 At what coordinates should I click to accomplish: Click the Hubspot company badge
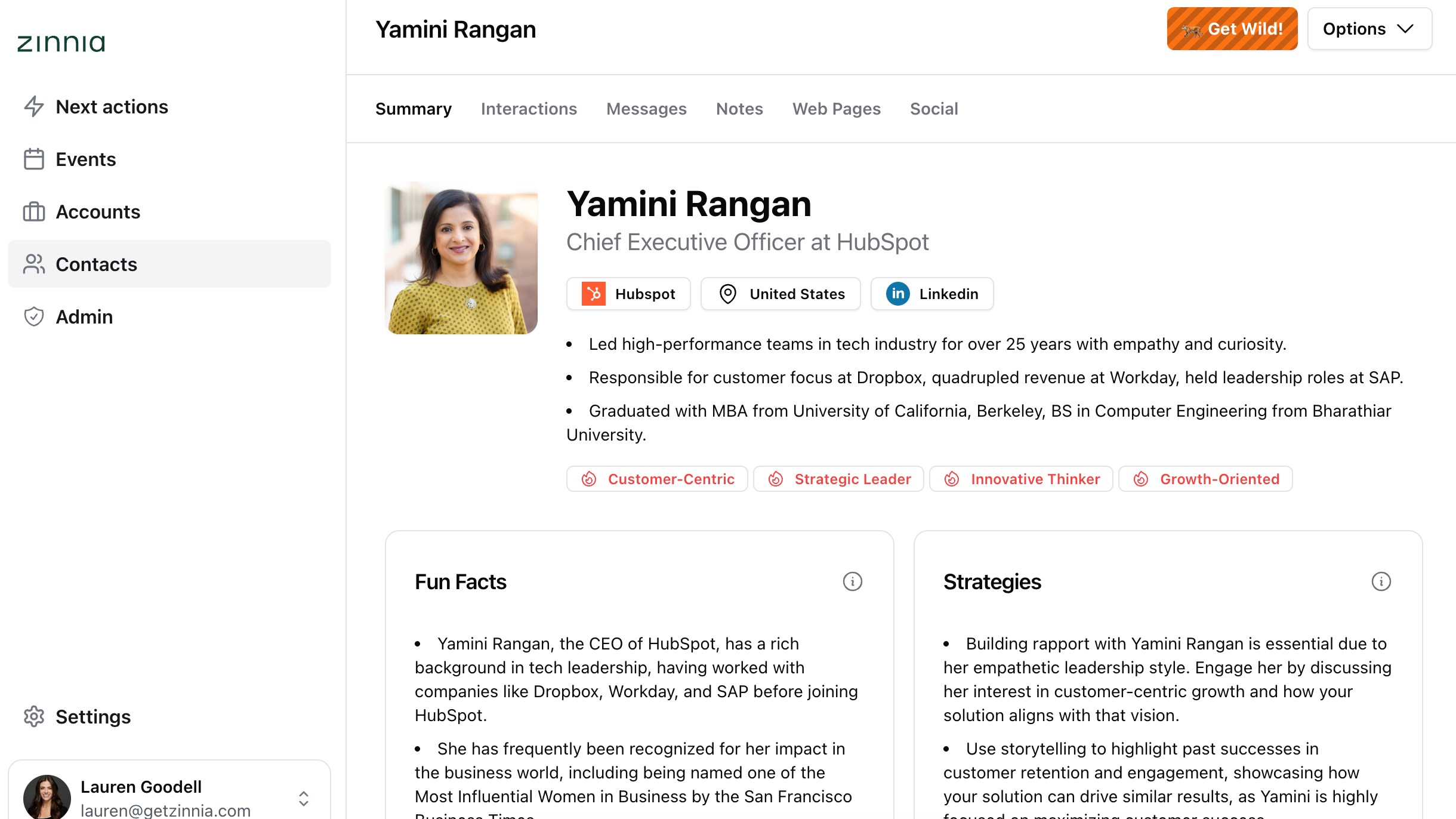point(628,294)
